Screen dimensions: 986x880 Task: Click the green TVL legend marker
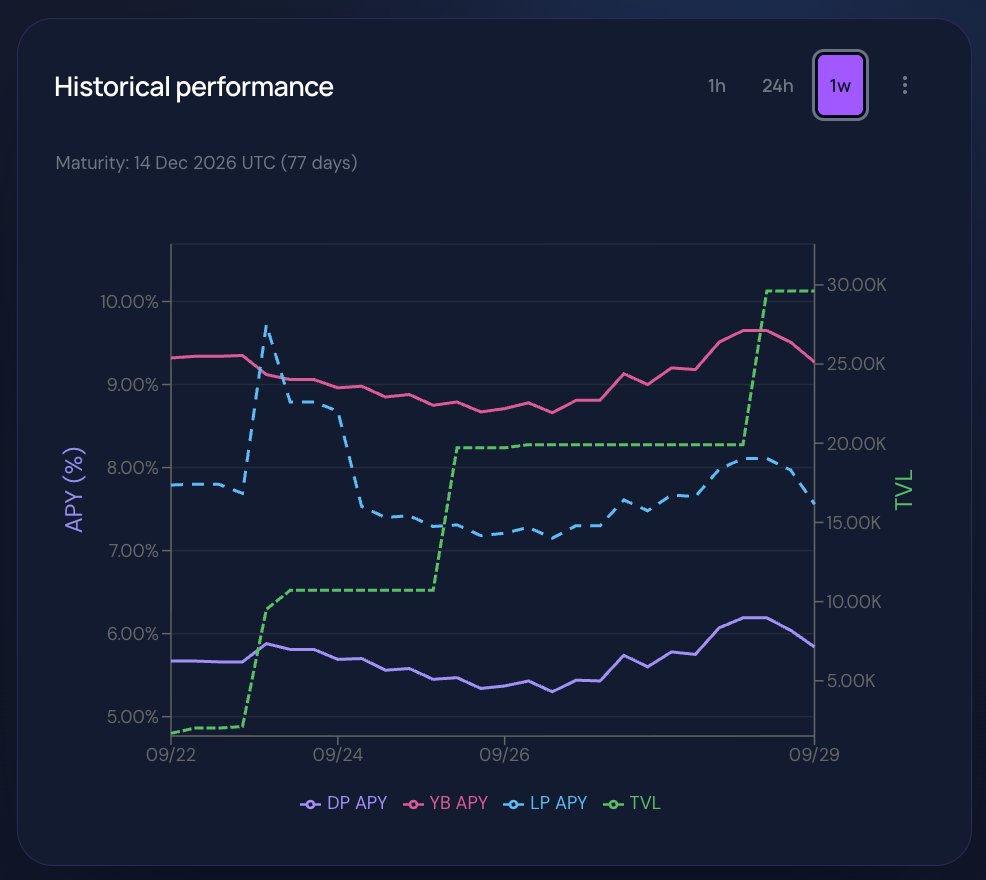coord(613,805)
